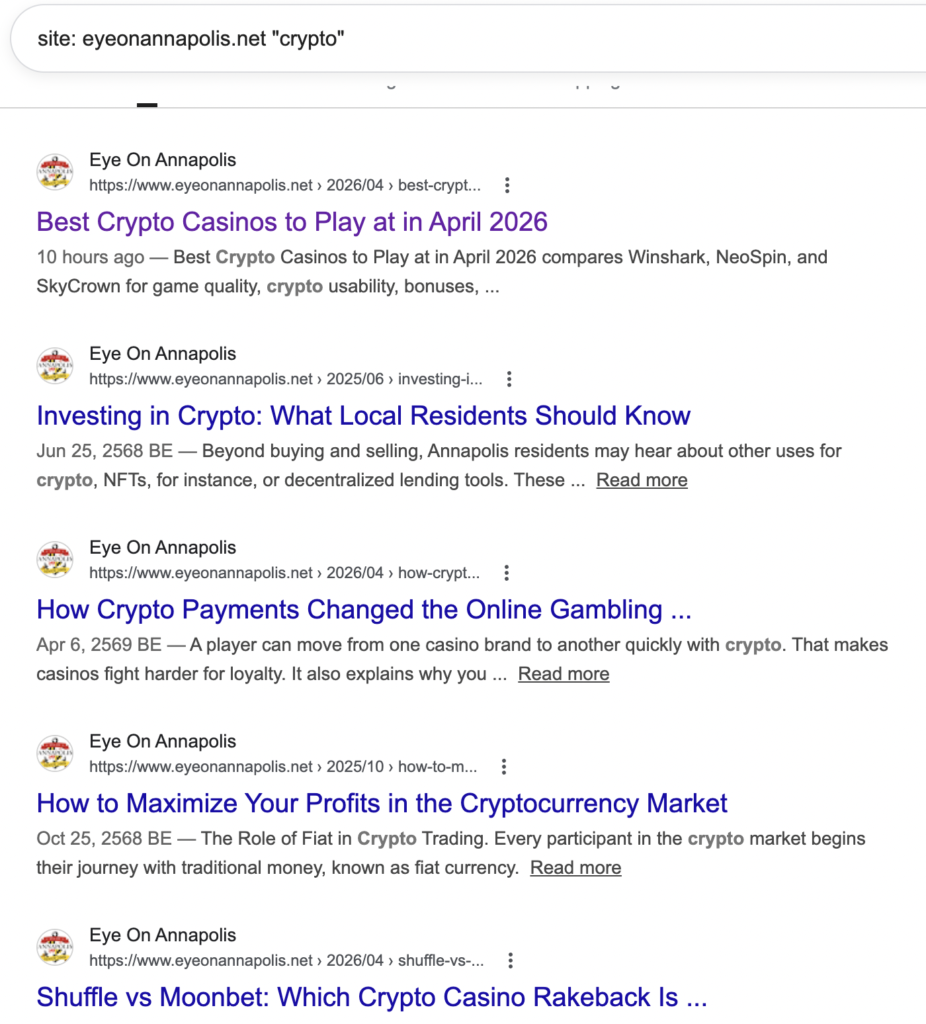Click "Read more" under the Crypto Payments snippet
The image size is (926, 1024).
click(x=563, y=674)
